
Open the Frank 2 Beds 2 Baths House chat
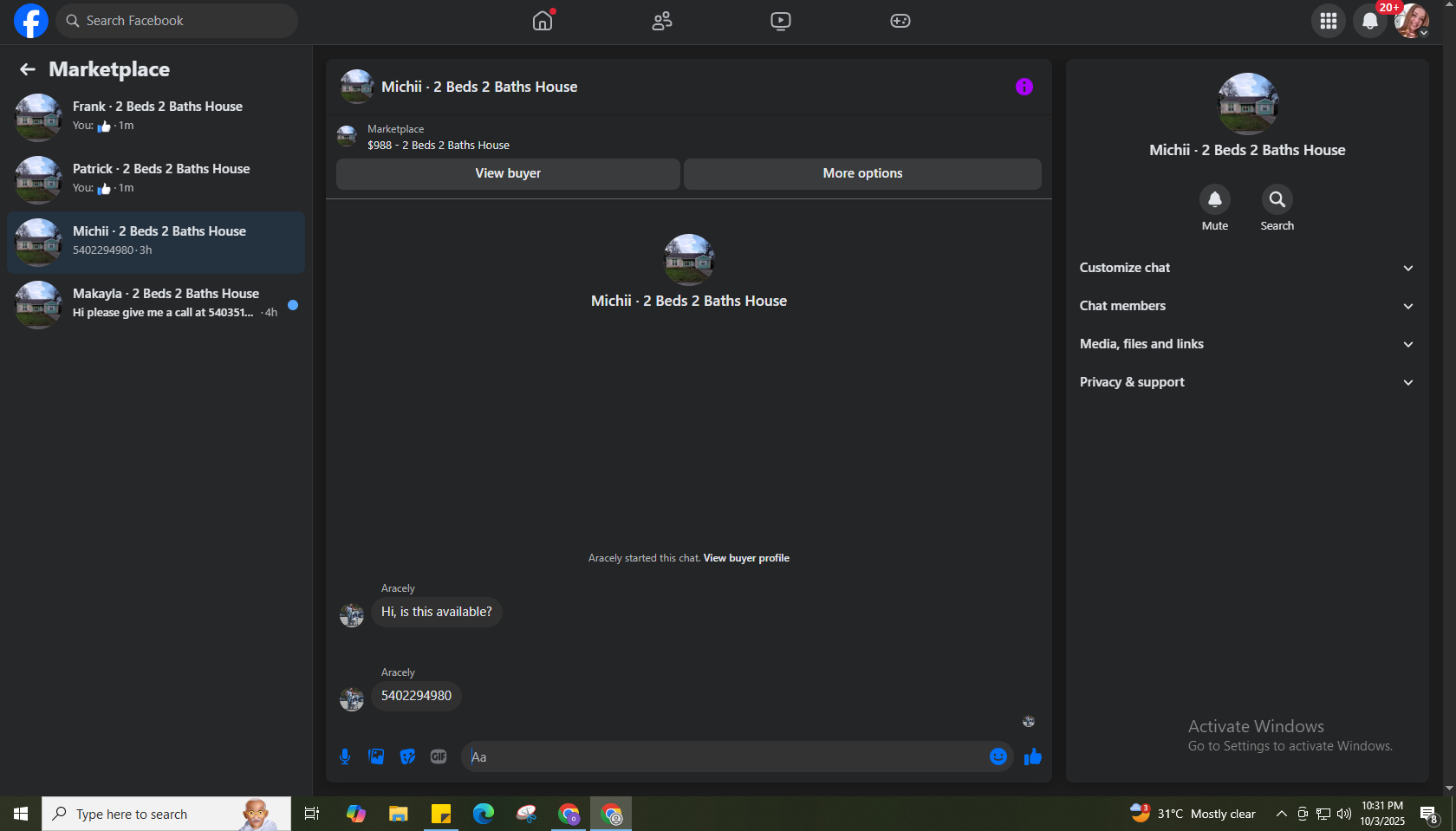click(x=156, y=118)
